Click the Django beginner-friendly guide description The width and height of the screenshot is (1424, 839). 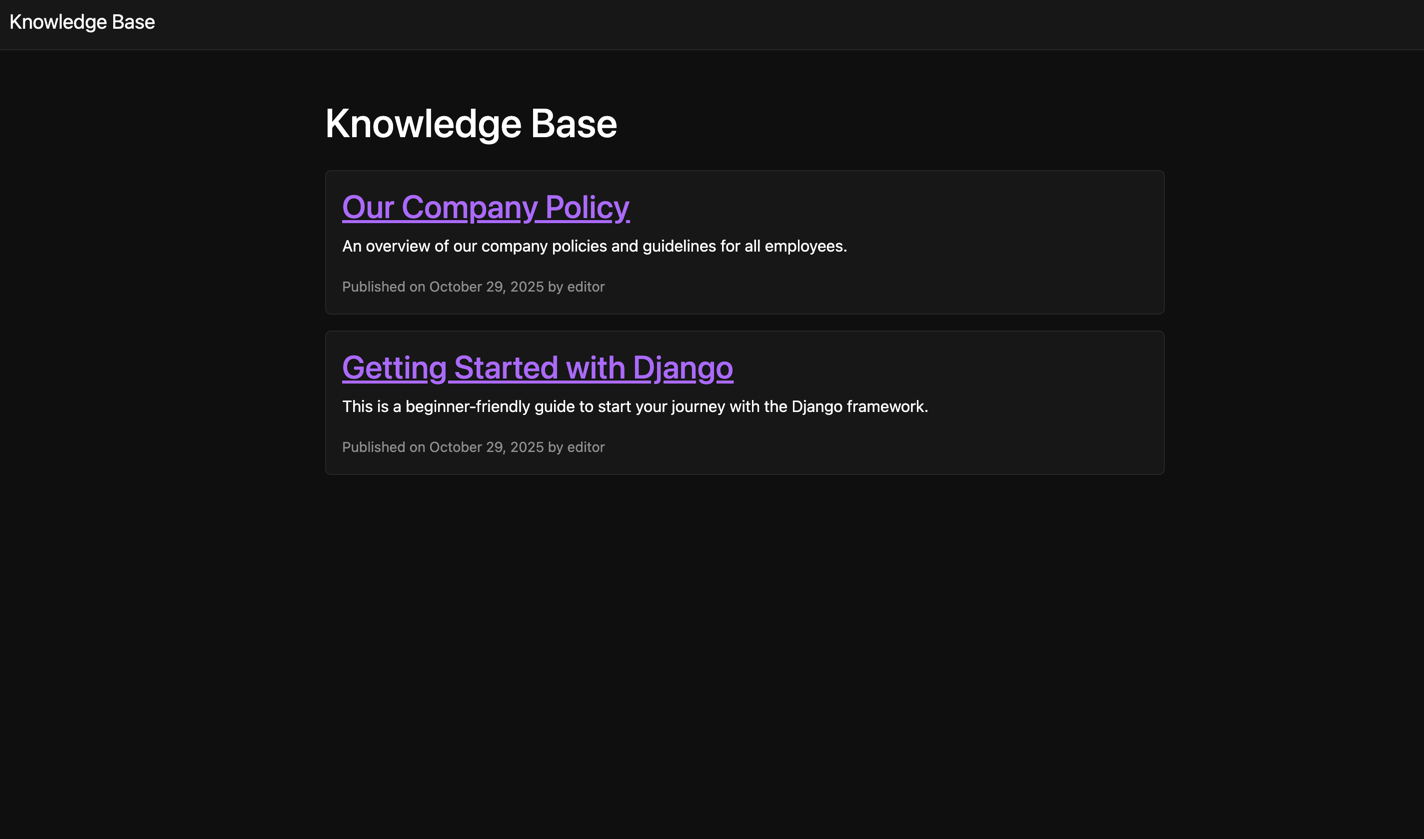click(634, 407)
